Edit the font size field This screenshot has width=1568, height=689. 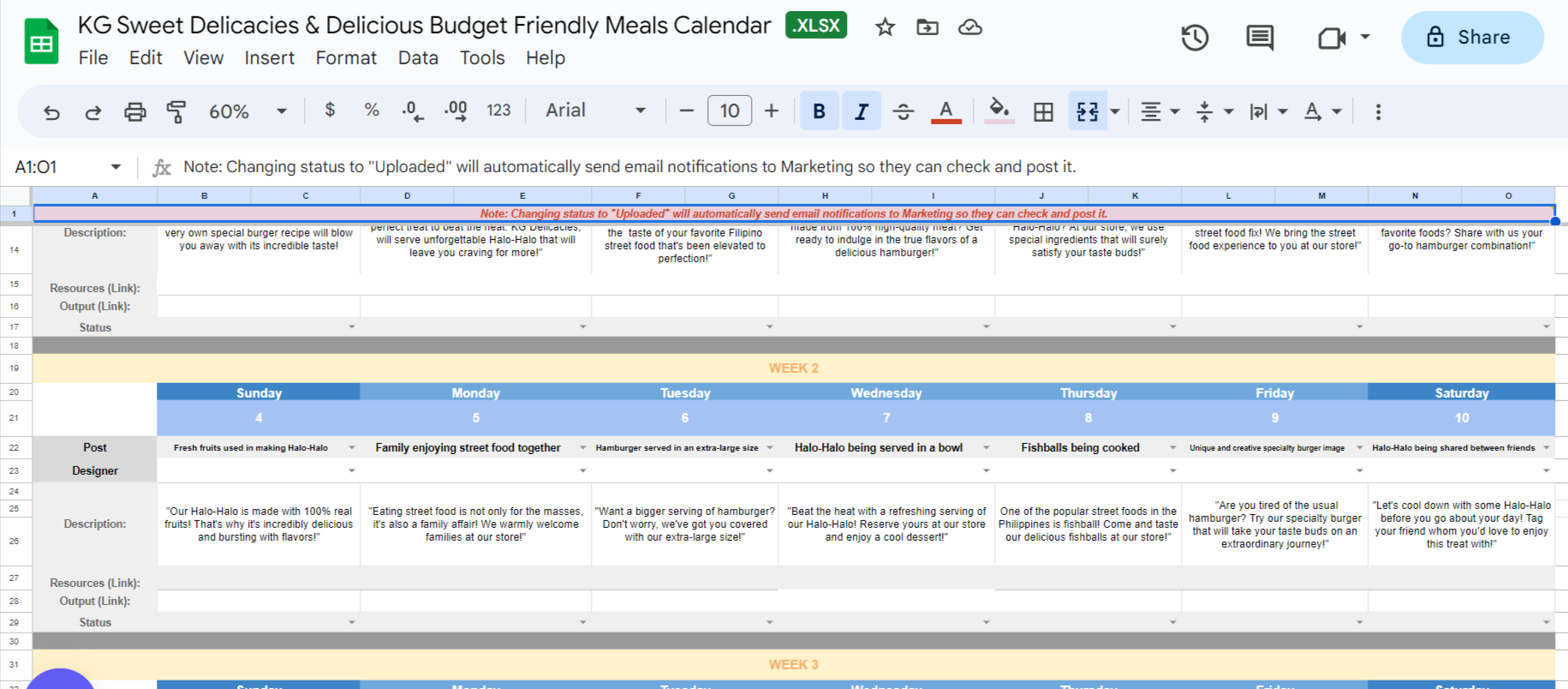[x=730, y=111]
